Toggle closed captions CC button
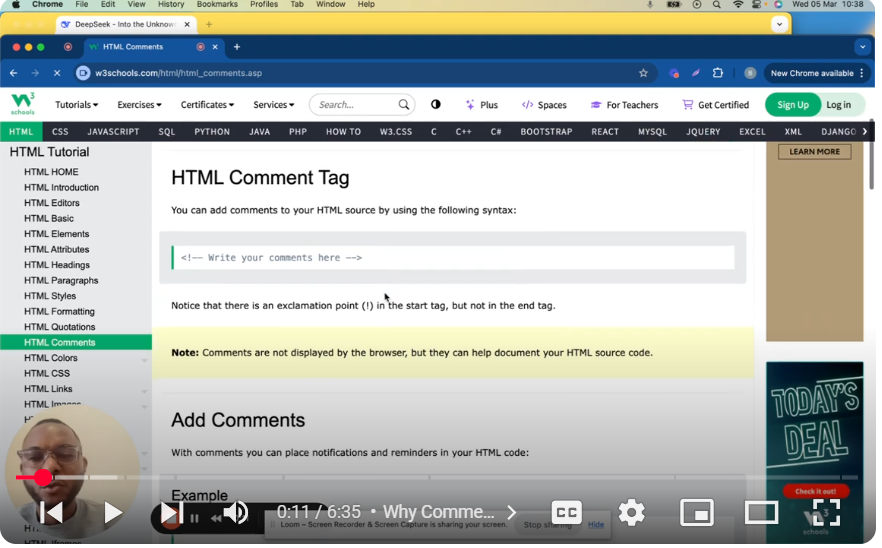 tap(566, 512)
